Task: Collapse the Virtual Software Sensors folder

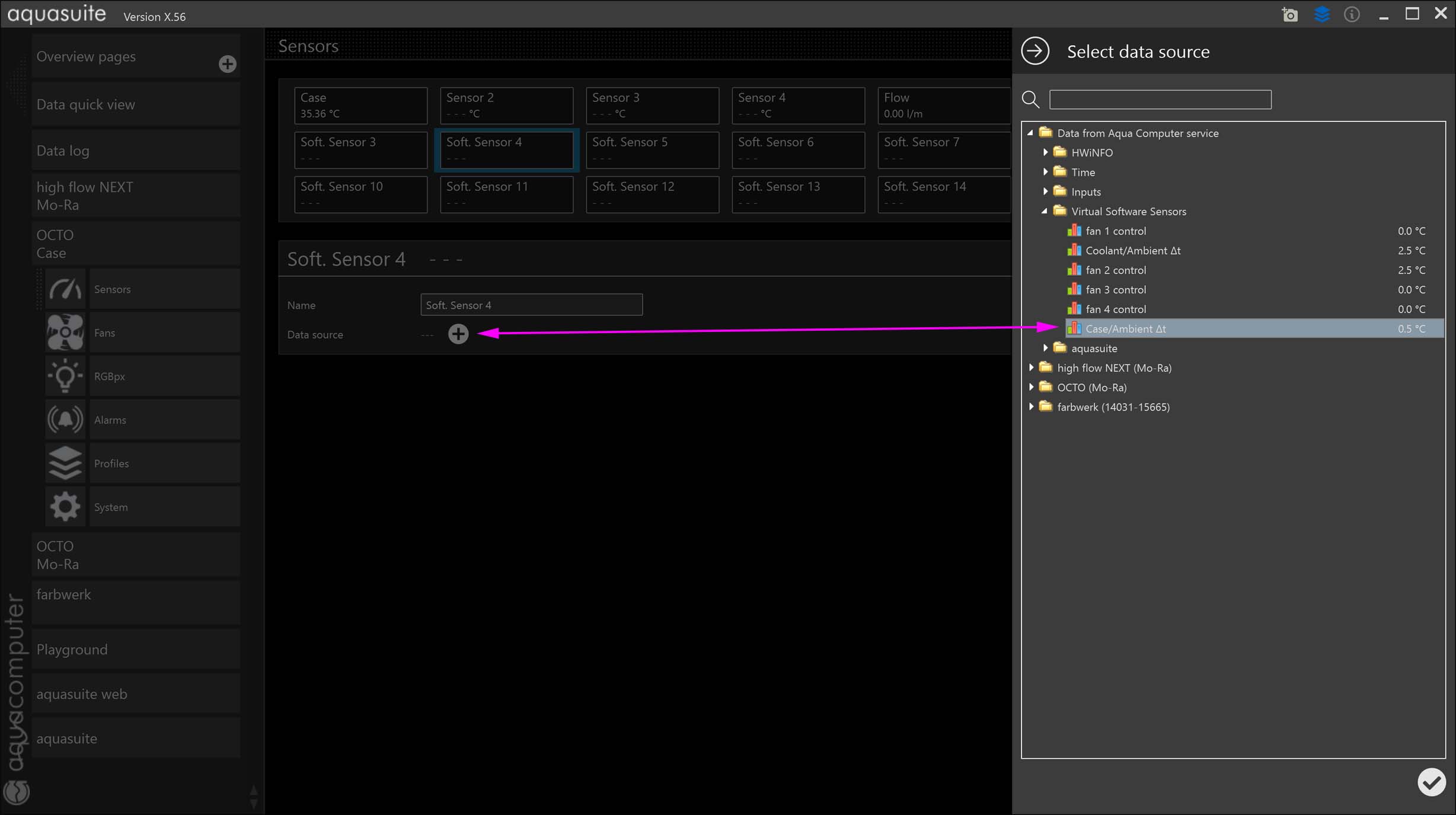Action: (1045, 211)
